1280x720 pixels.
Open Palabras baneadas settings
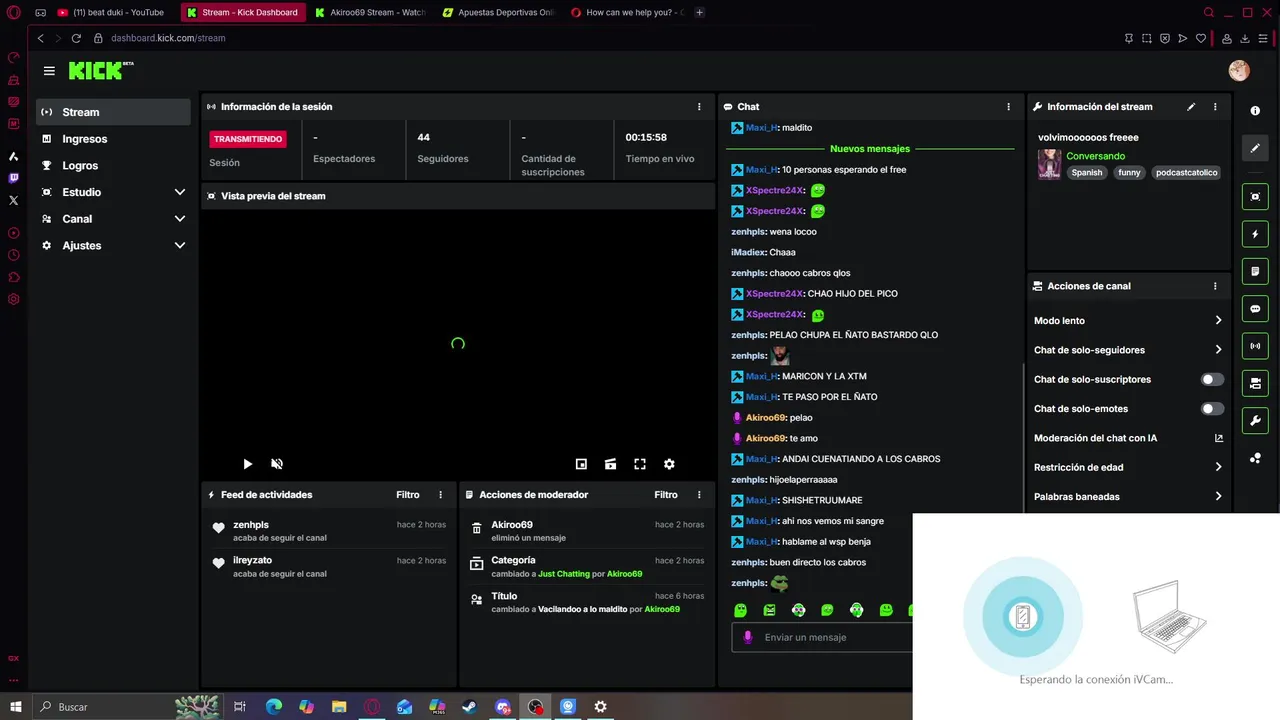(1128, 497)
